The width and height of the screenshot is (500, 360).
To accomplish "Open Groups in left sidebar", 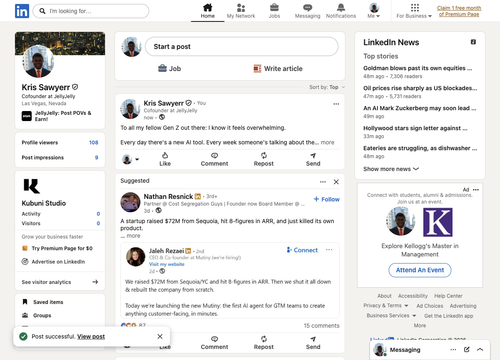I will click(x=37, y=315).
